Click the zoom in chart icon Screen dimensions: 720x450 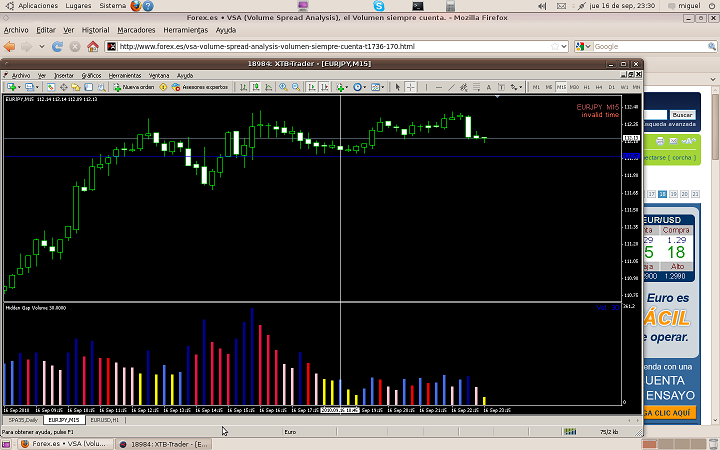point(283,87)
